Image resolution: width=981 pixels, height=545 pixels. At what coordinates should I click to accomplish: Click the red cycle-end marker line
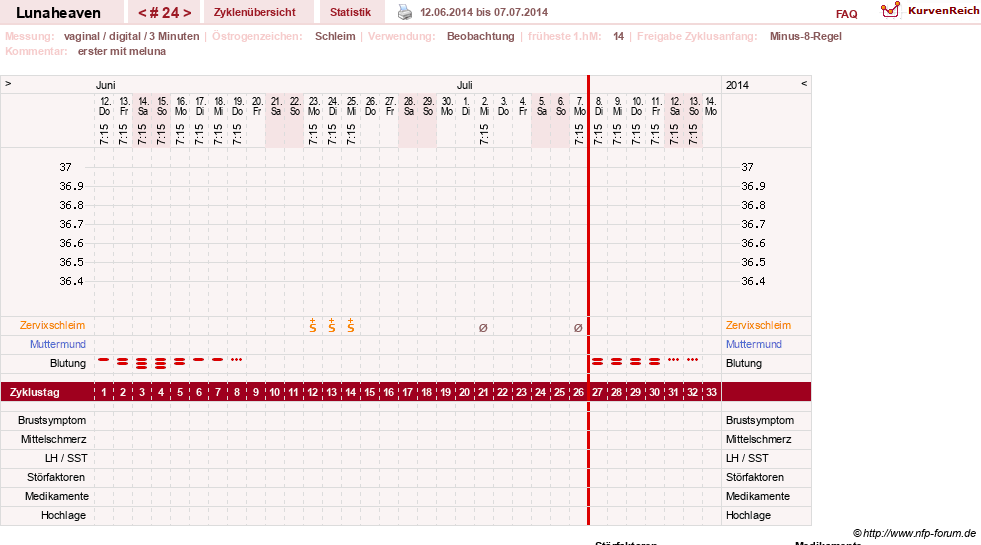click(x=588, y=300)
